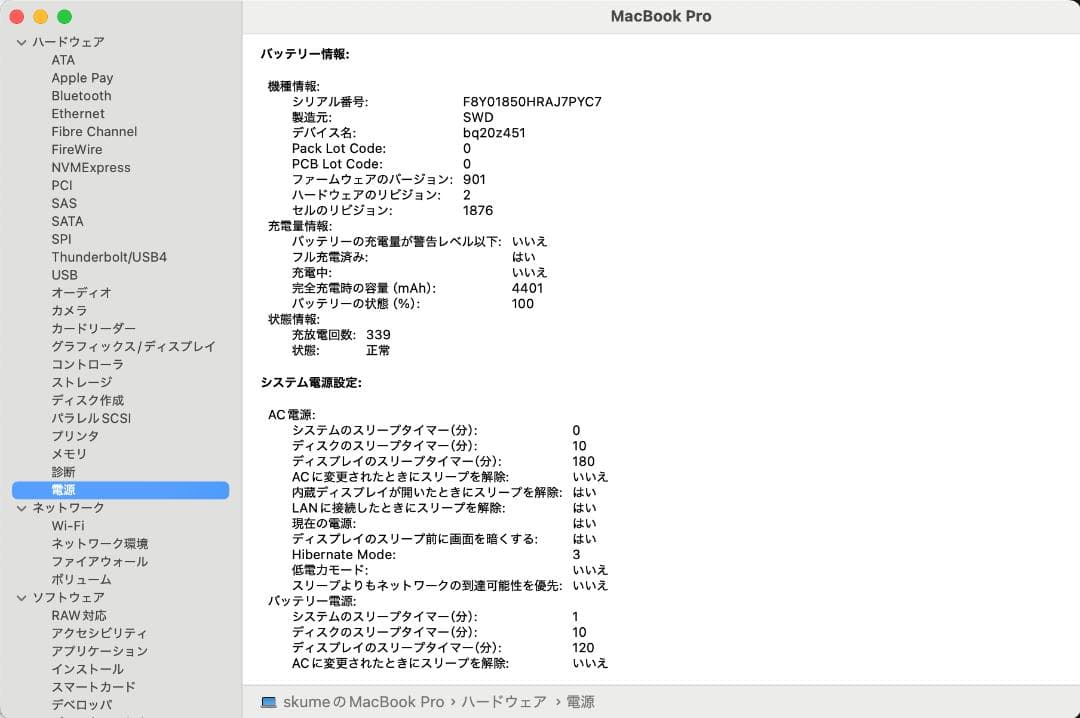Viewport: 1080px width, 718px height.
Task: Collapse the ネットワーク section
Action: point(21,507)
